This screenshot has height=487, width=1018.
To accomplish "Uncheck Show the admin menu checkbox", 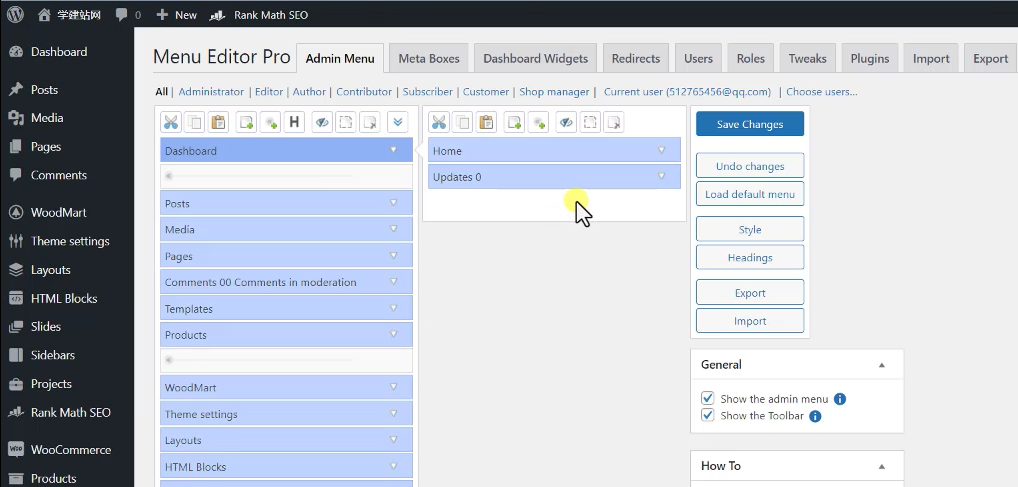I will point(708,398).
